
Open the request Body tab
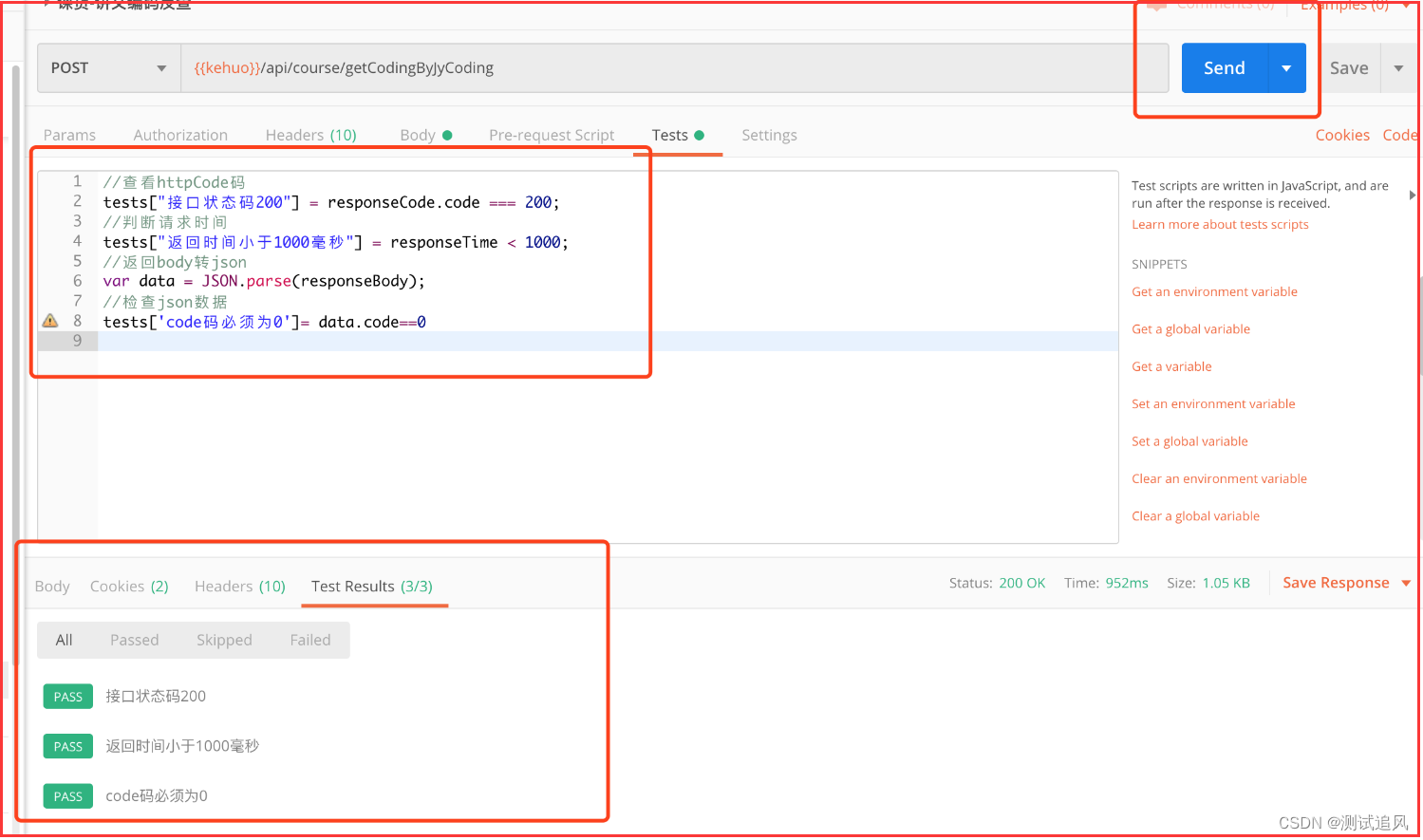425,136
